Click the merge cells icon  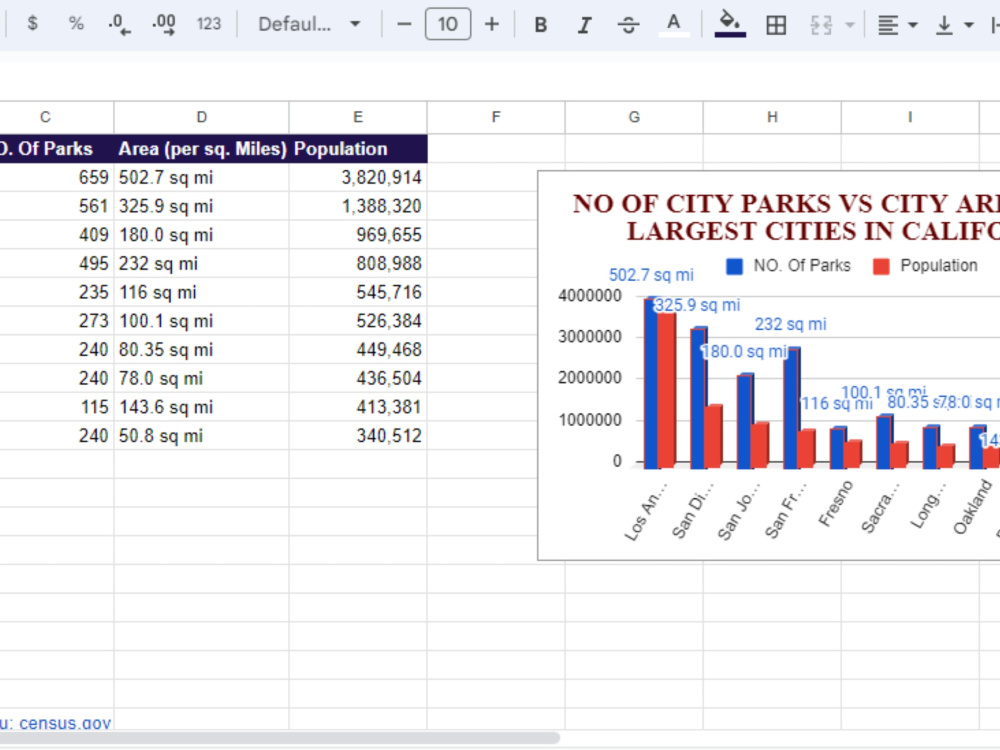(x=821, y=24)
